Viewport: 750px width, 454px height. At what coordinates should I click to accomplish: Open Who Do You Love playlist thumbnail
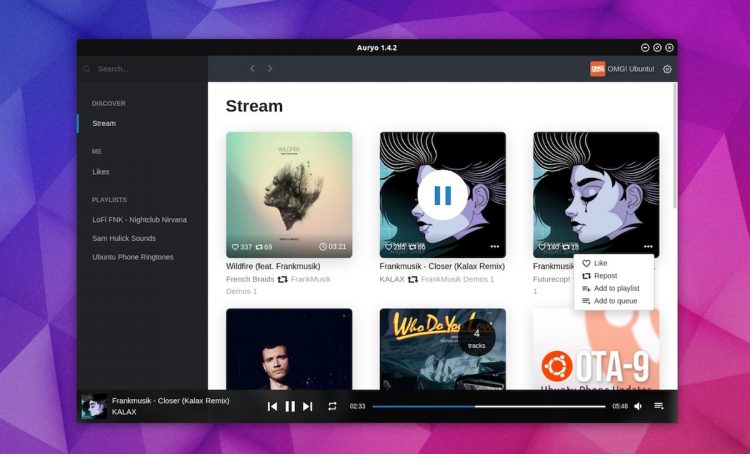[442, 349]
